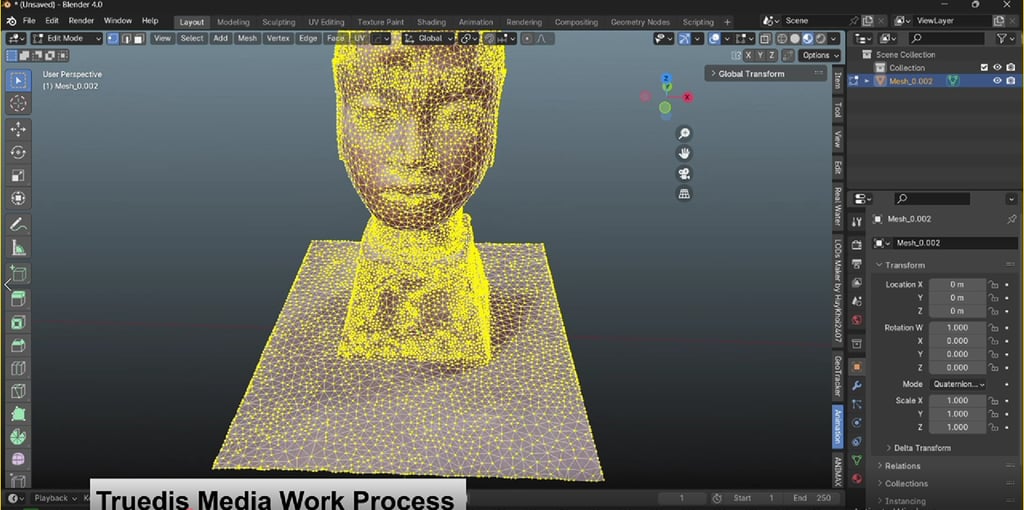Open the Mesh menu in viewport header
This screenshot has height=510, width=1024.
[x=247, y=39]
